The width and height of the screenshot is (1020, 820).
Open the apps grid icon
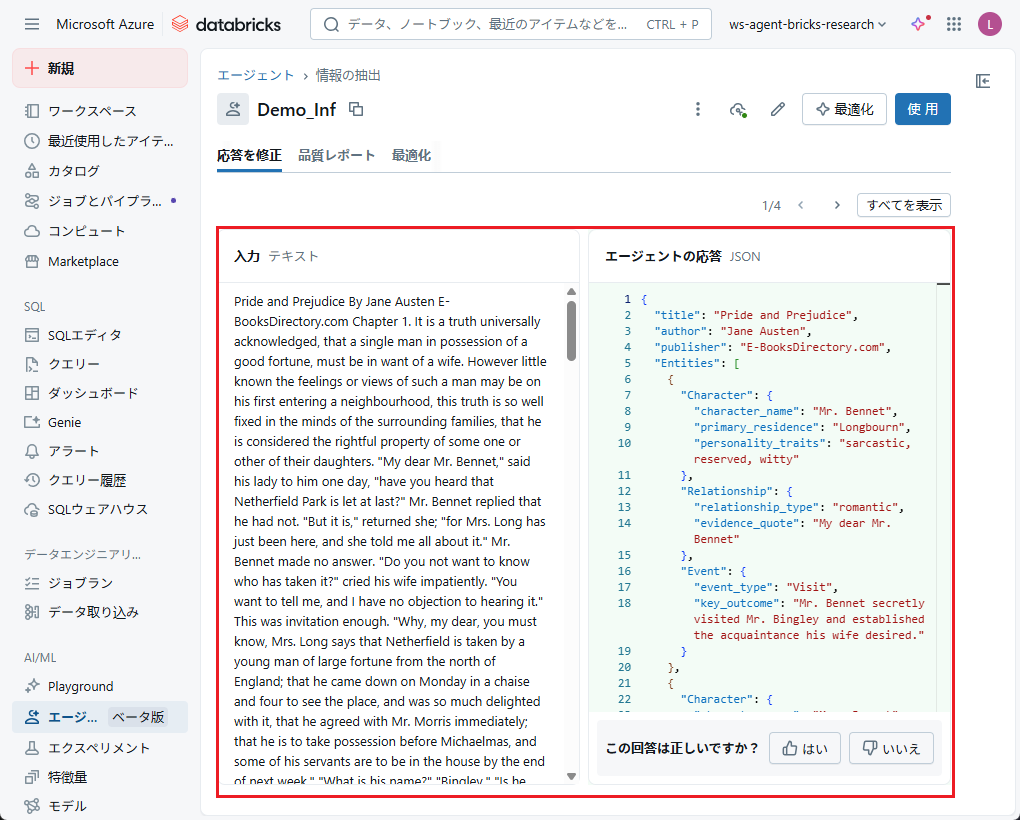point(954,24)
